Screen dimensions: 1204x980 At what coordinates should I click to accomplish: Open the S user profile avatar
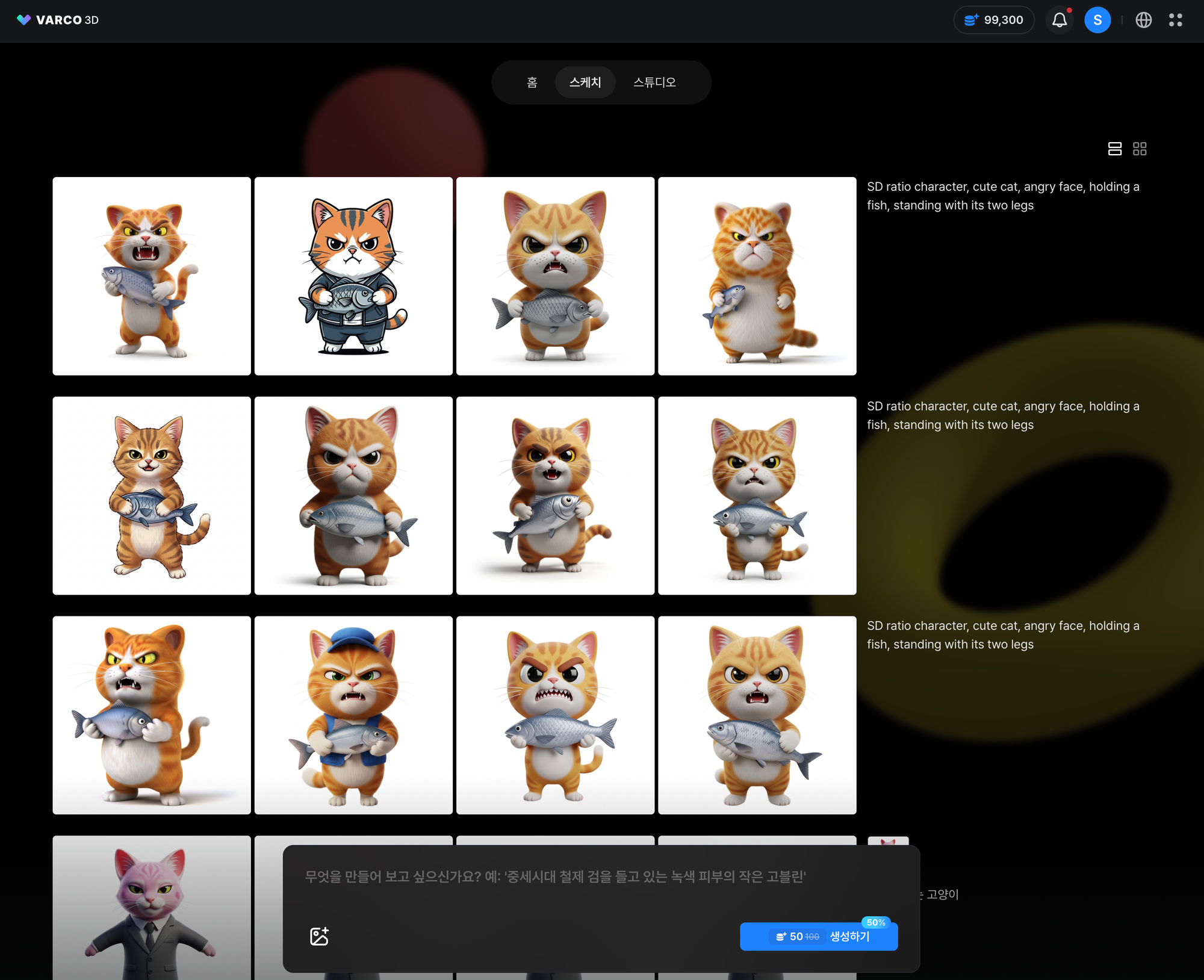[1097, 20]
